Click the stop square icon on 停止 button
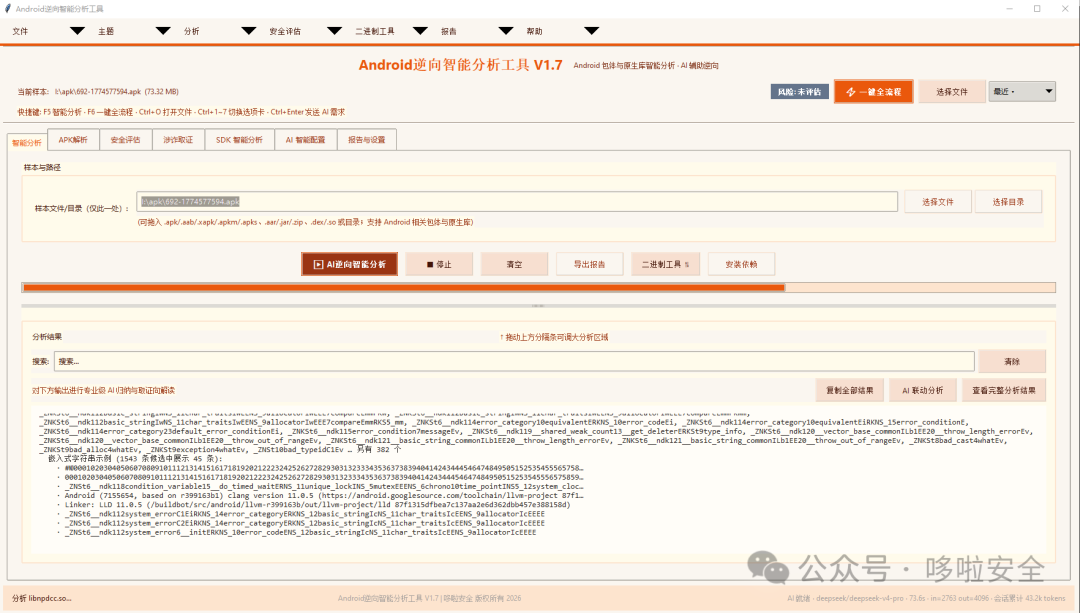The width and height of the screenshot is (1080, 613). [x=430, y=264]
